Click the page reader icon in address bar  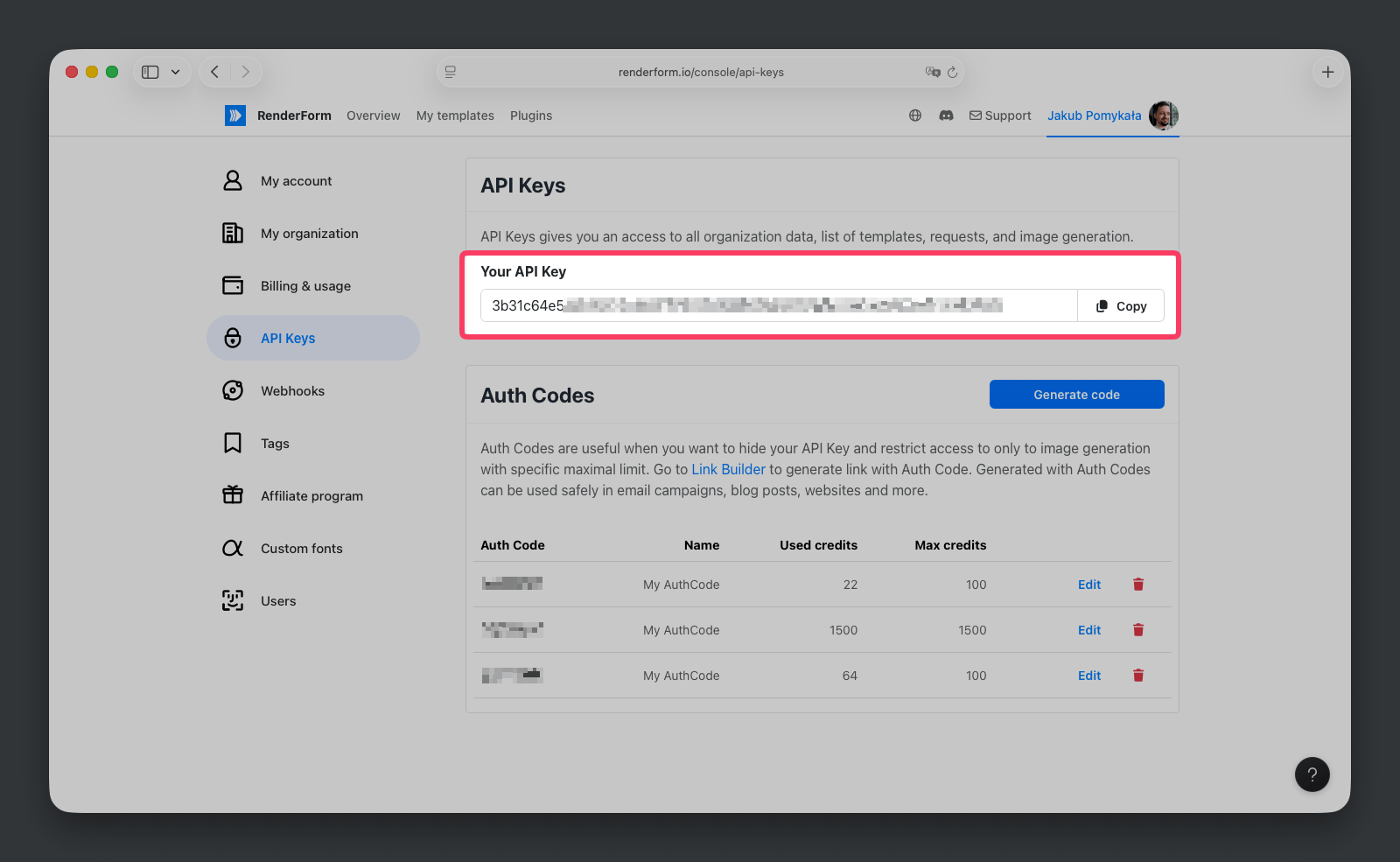click(x=451, y=72)
